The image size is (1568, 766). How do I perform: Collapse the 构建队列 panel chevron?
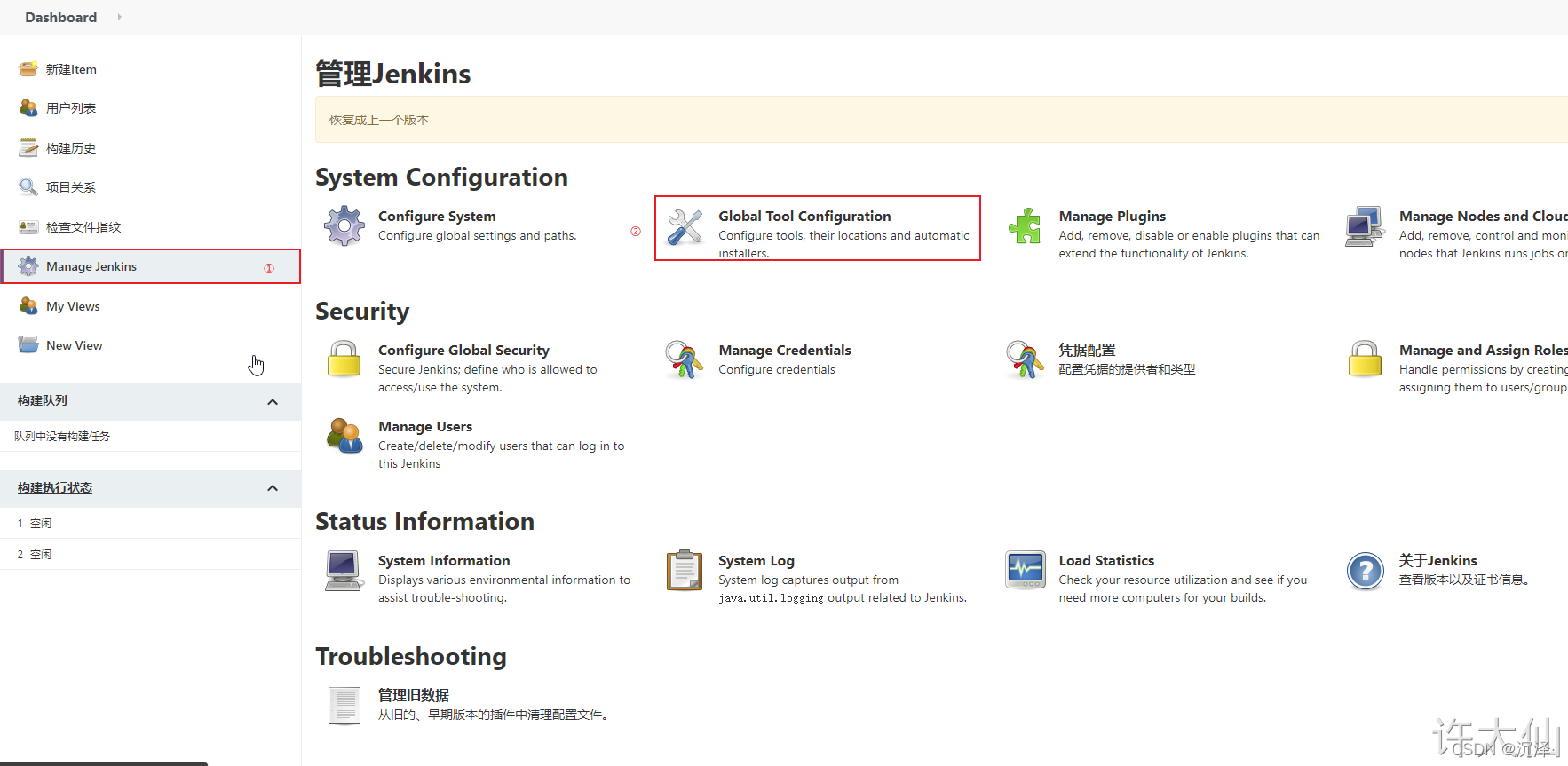273,402
